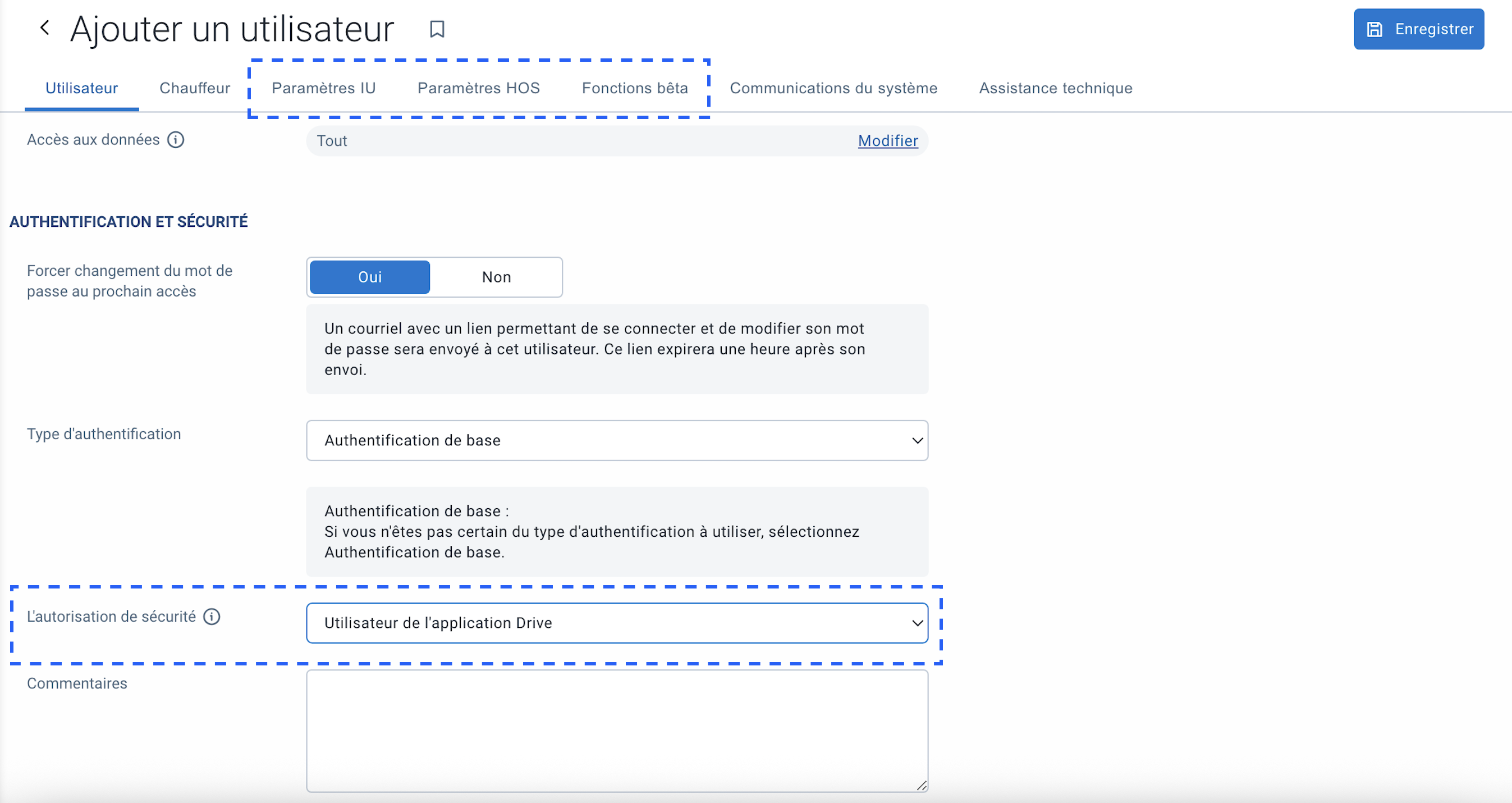Open the info icon beside Accès aux données
This screenshot has height=803, width=1512.
coord(176,139)
